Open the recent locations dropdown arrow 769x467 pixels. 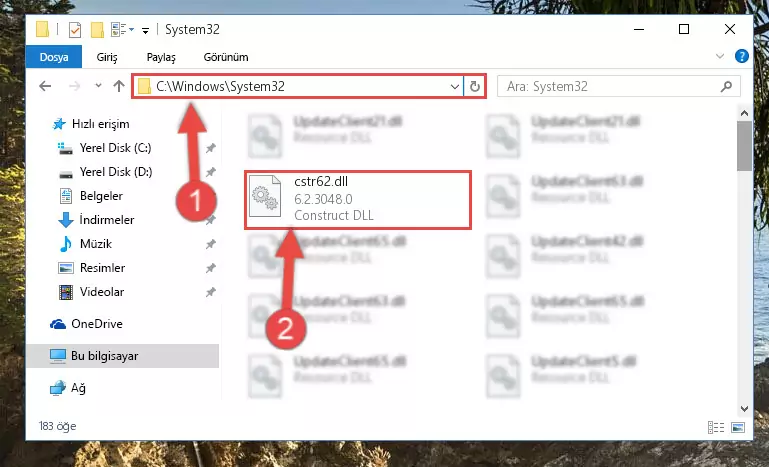(98, 86)
